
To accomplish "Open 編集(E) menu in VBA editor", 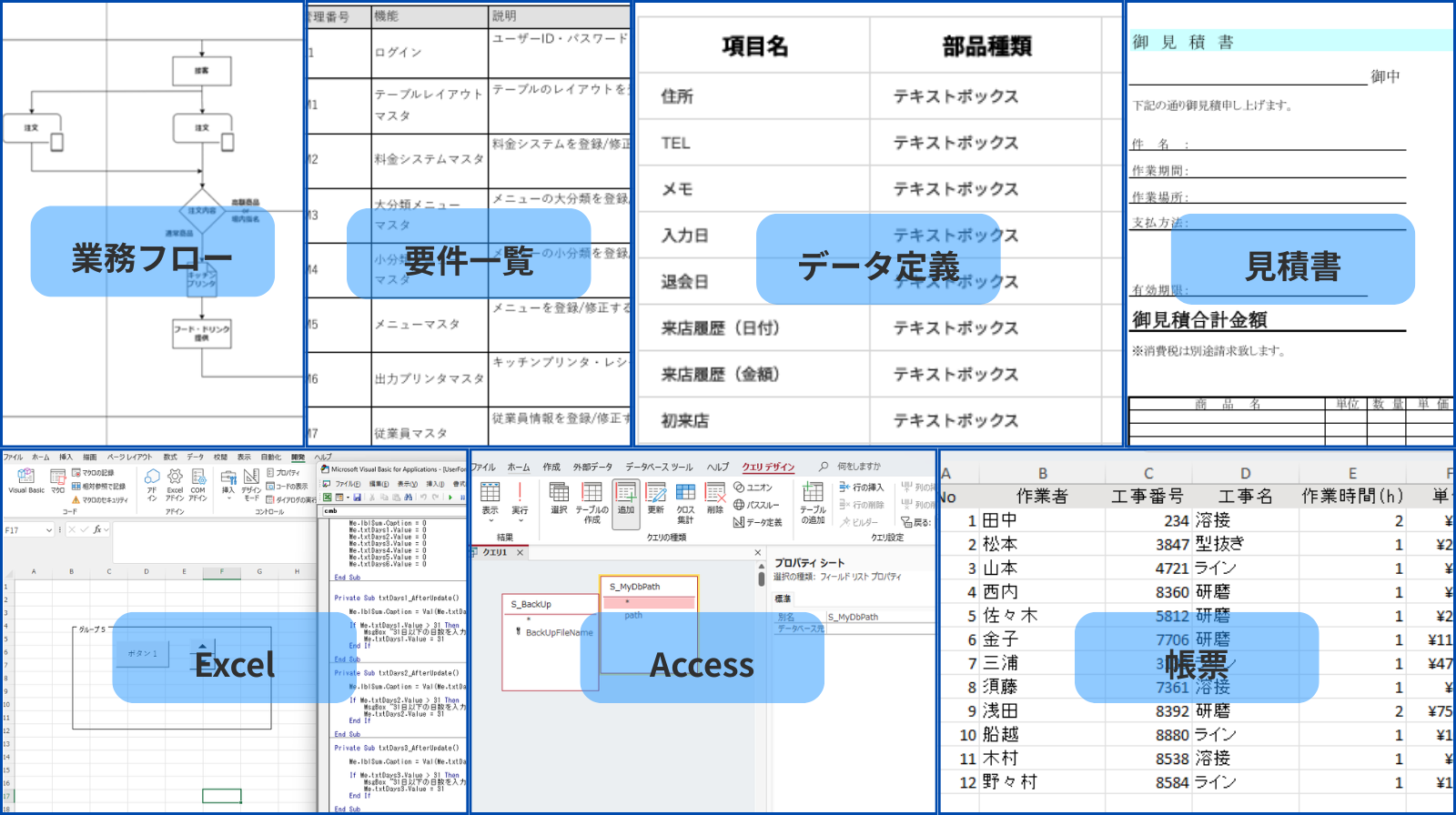I will tap(379, 484).
